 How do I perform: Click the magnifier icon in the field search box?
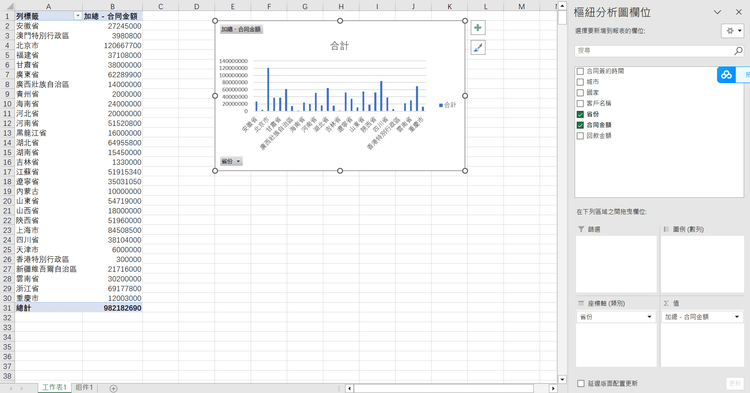tap(738, 51)
